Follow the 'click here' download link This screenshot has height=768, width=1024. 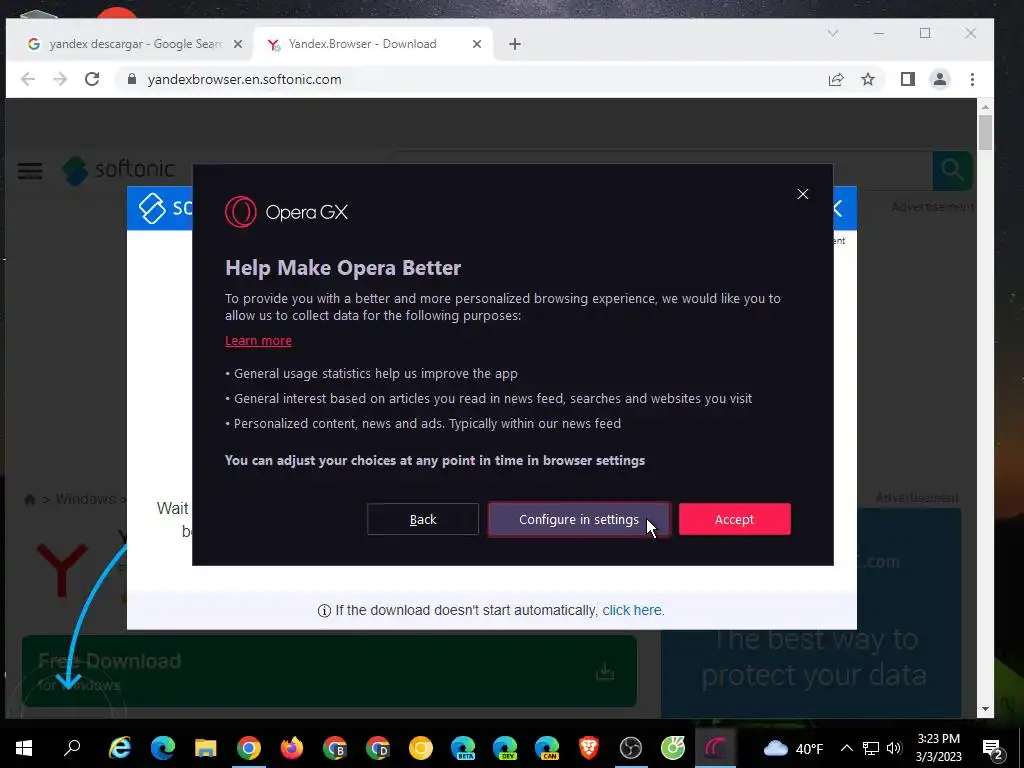(x=632, y=610)
